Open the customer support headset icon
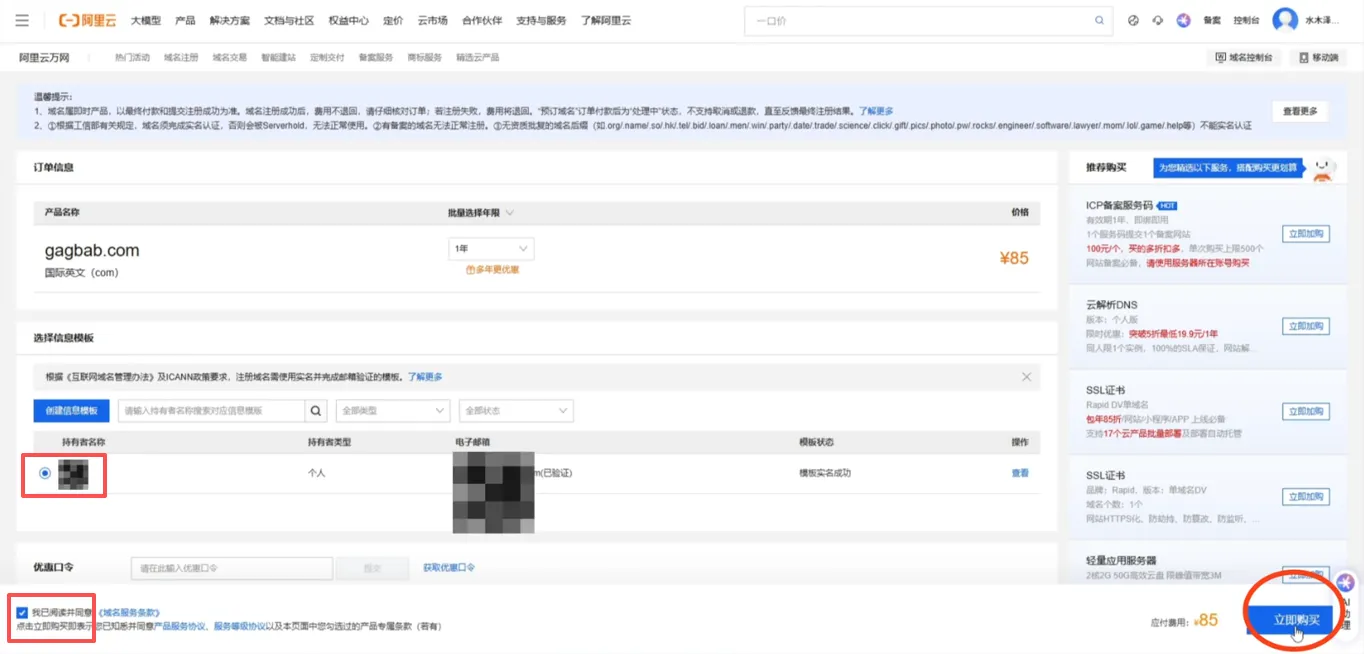Screen dimensions: 1364x654 pyautogui.click(x=1158, y=20)
